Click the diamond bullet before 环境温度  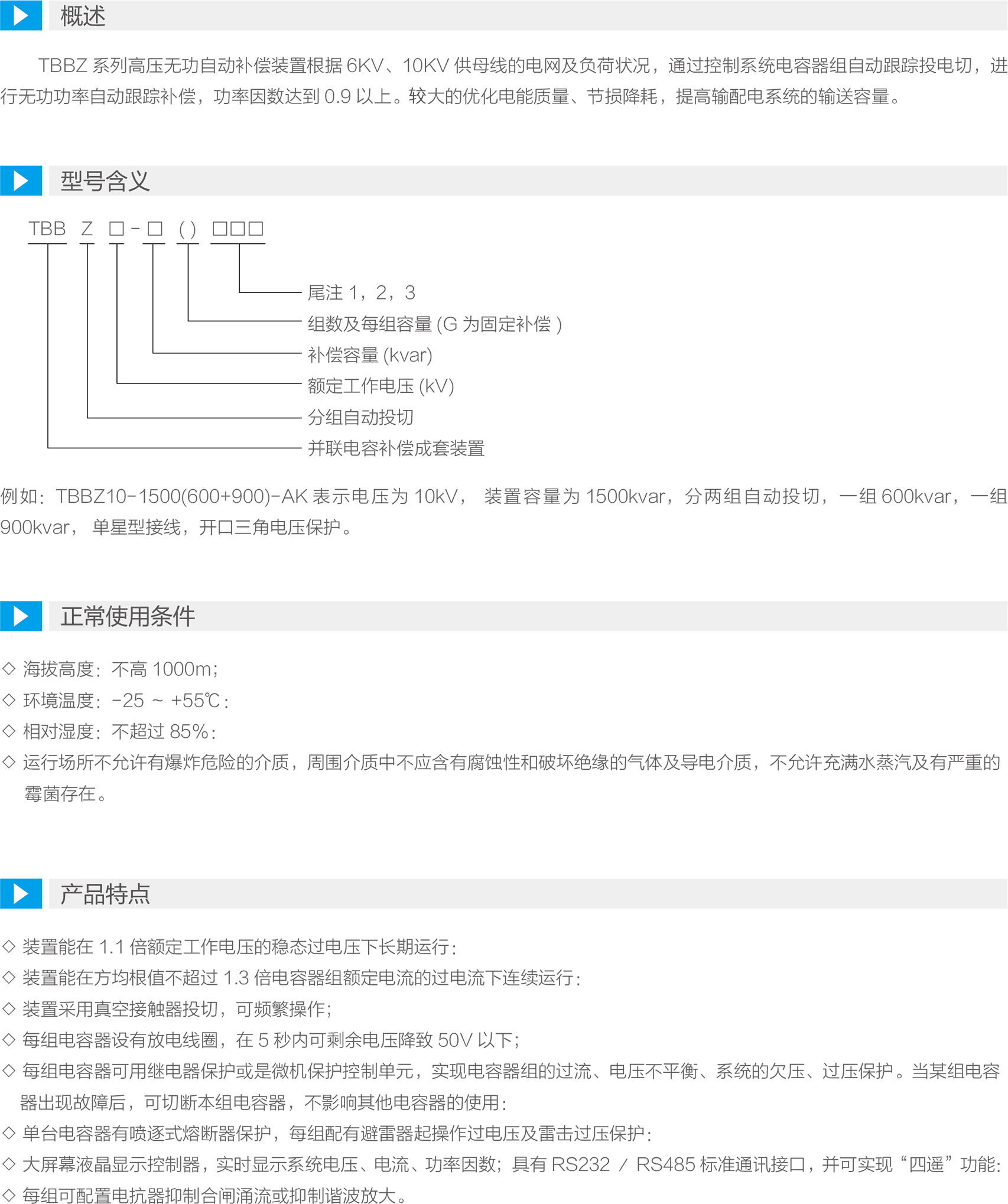tap(9, 700)
